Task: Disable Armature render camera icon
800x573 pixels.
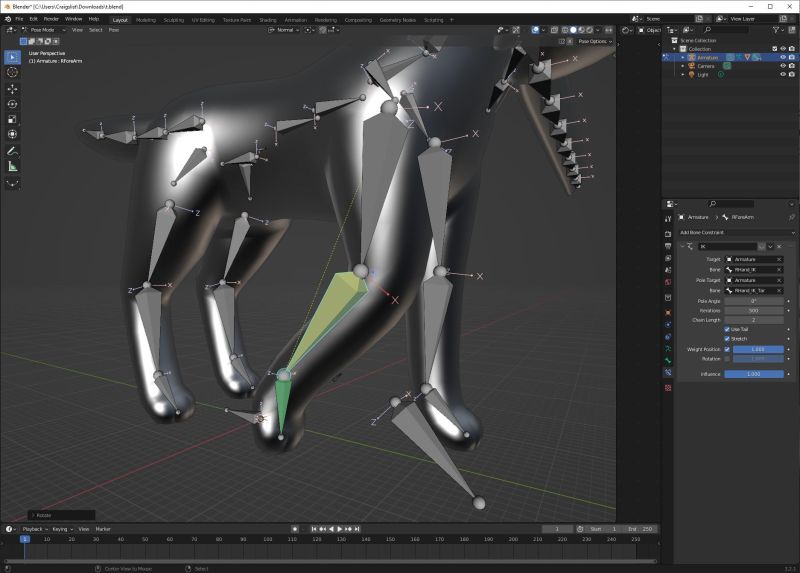Action: 792,58
